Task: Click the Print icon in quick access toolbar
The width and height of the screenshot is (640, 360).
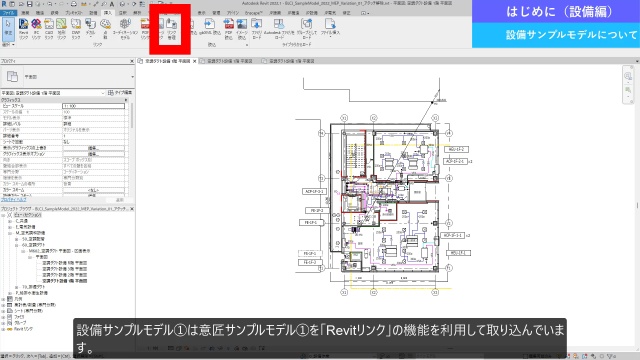Action: pyautogui.click(x=73, y=4)
